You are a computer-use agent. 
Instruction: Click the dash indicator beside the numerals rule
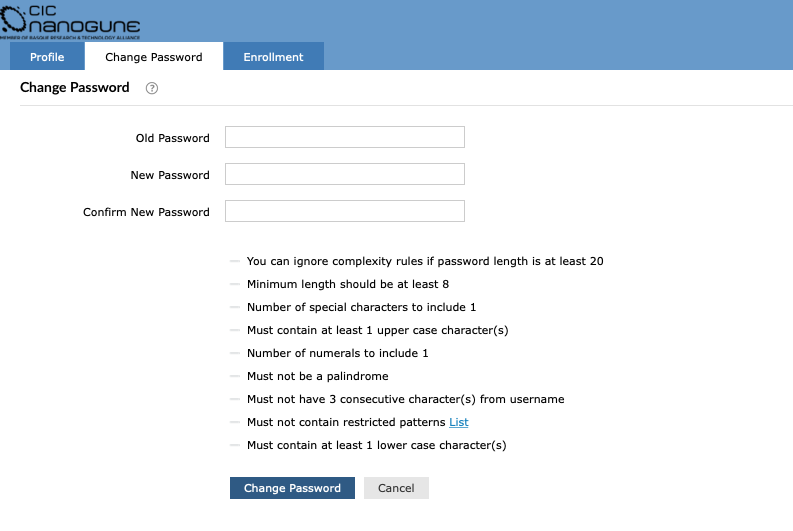pyautogui.click(x=236, y=353)
